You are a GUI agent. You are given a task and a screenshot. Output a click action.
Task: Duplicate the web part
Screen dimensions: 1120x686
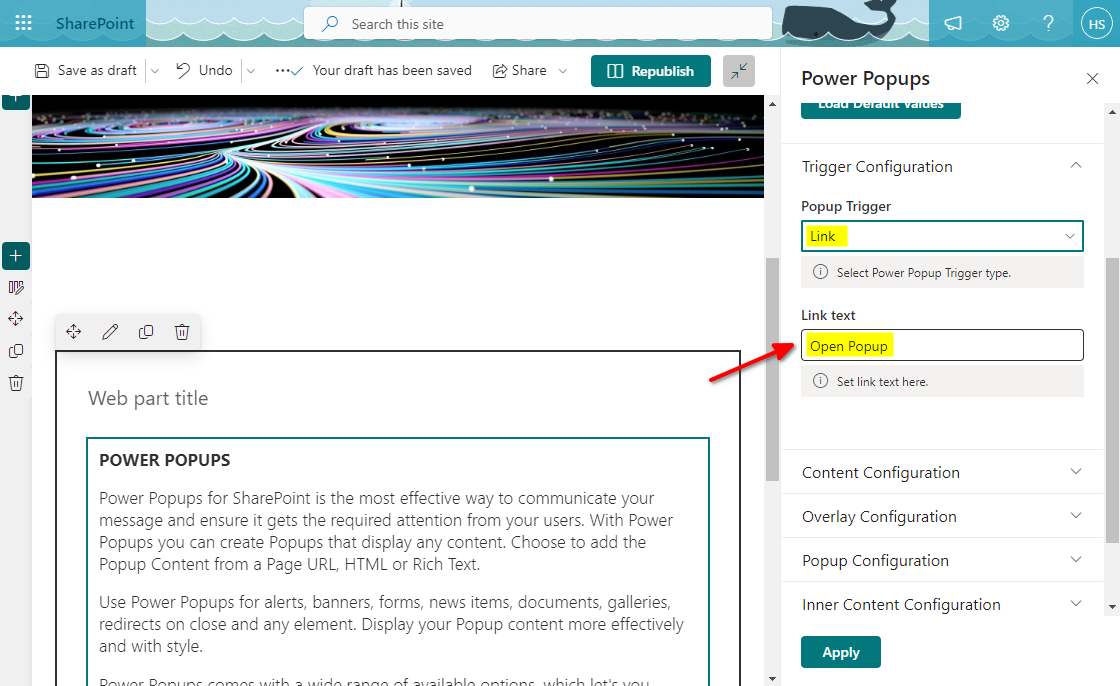pos(146,332)
